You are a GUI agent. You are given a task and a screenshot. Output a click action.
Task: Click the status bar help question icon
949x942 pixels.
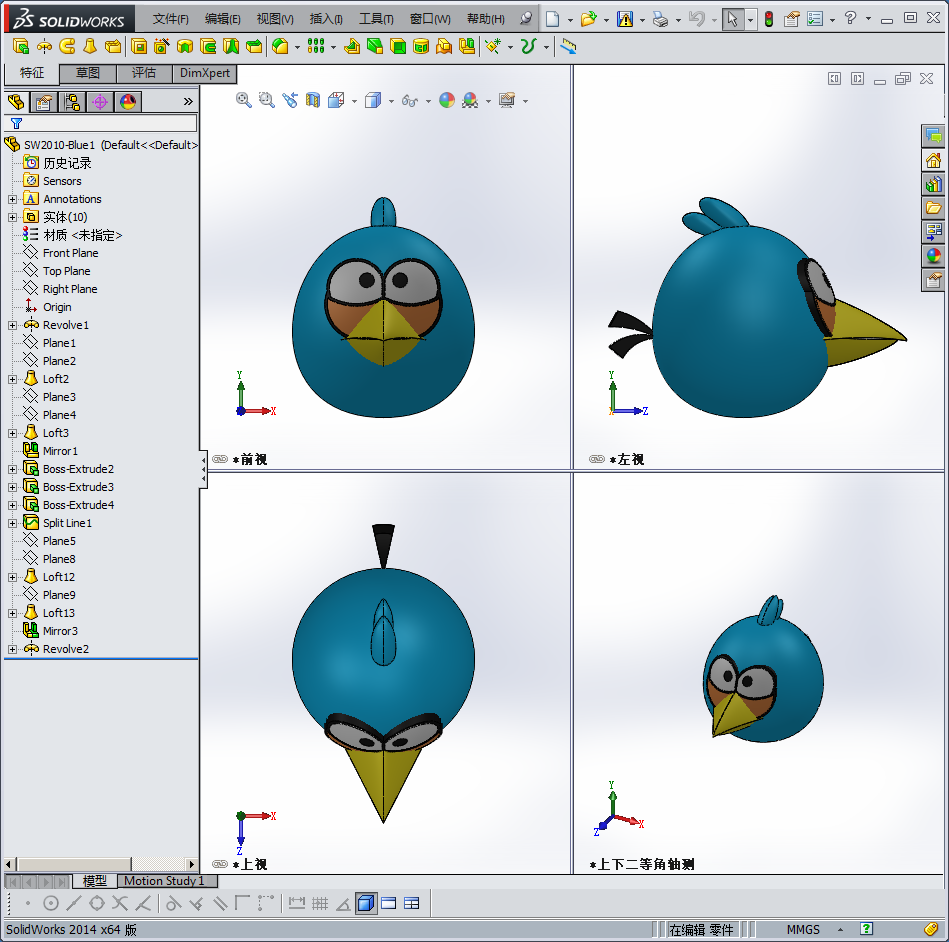point(866,929)
